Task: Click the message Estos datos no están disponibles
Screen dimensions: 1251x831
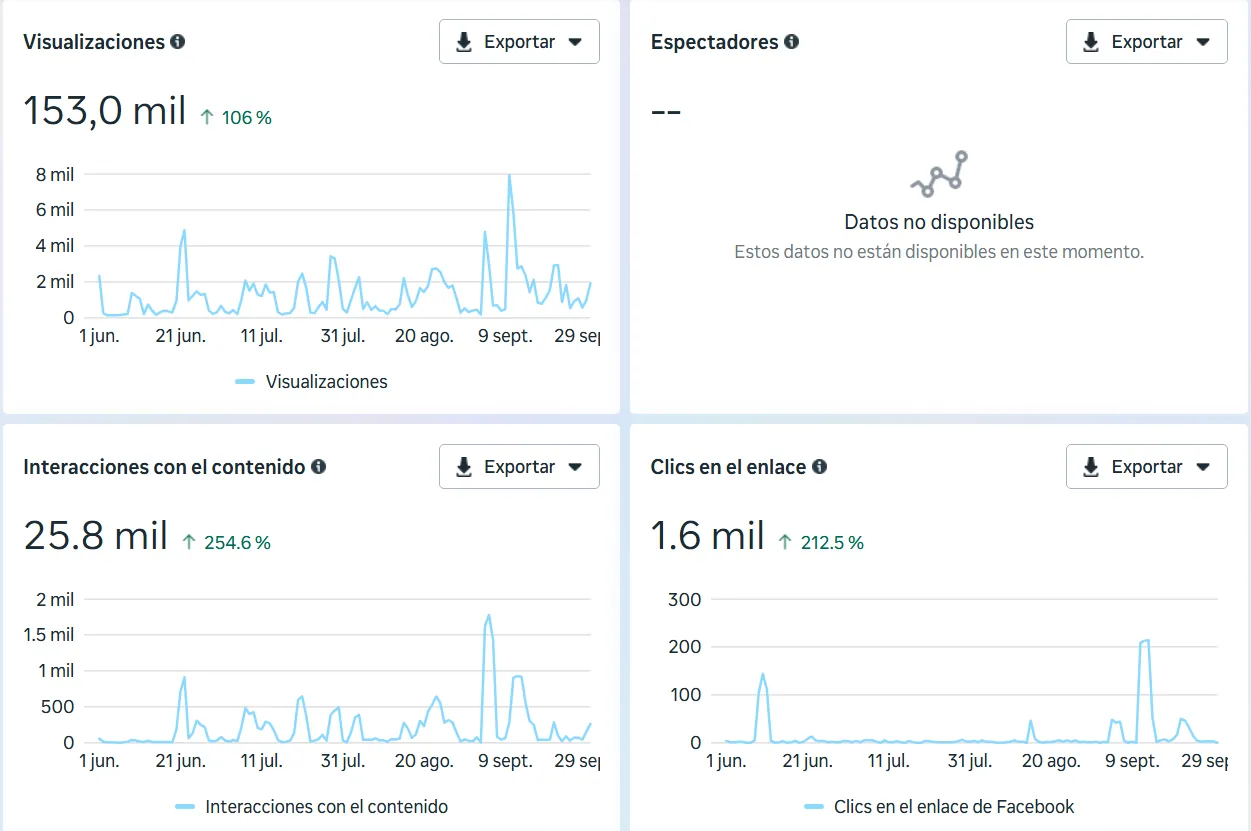Action: (939, 252)
